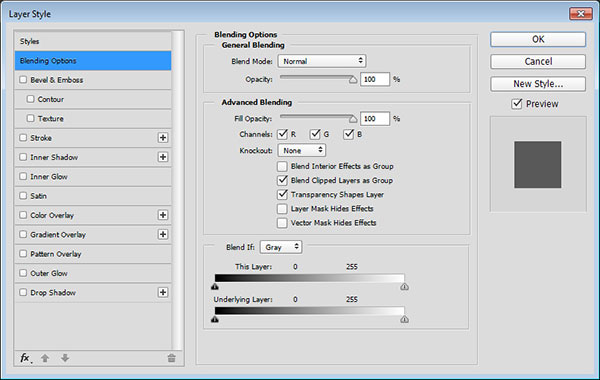Check Vector Mask Hides Effects
The height and width of the screenshot is (380, 600).
point(282,223)
